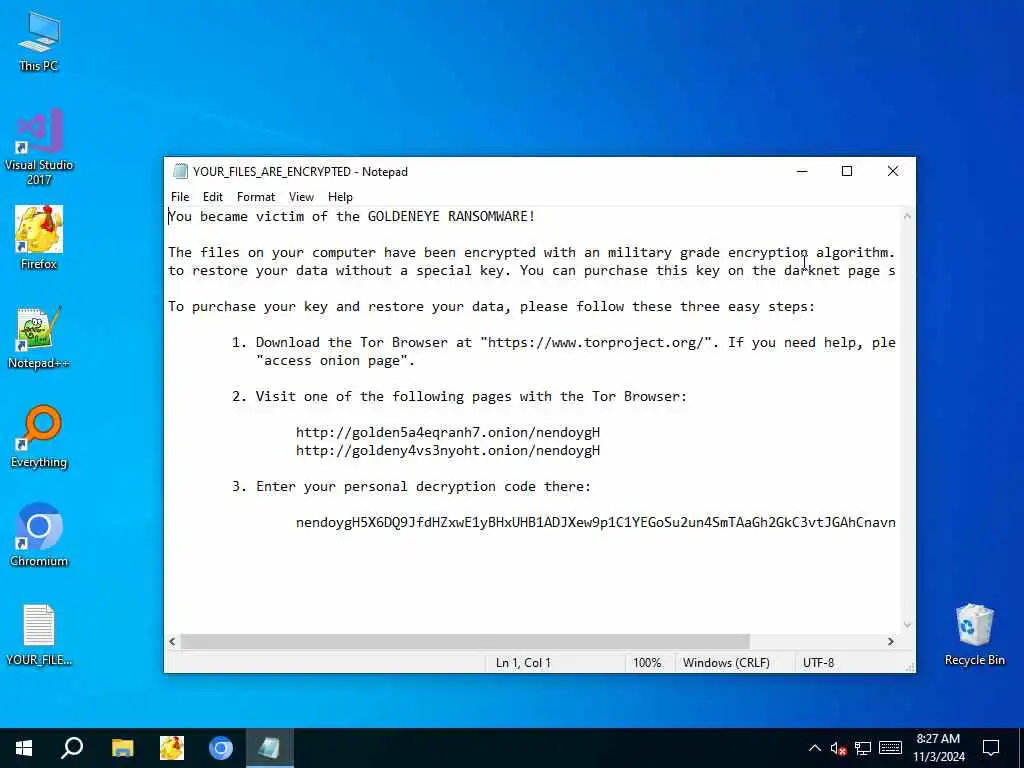Image resolution: width=1024 pixels, height=768 pixels.
Task: Select the YOUR_FILE... text file on desktop
Action: coord(39,634)
